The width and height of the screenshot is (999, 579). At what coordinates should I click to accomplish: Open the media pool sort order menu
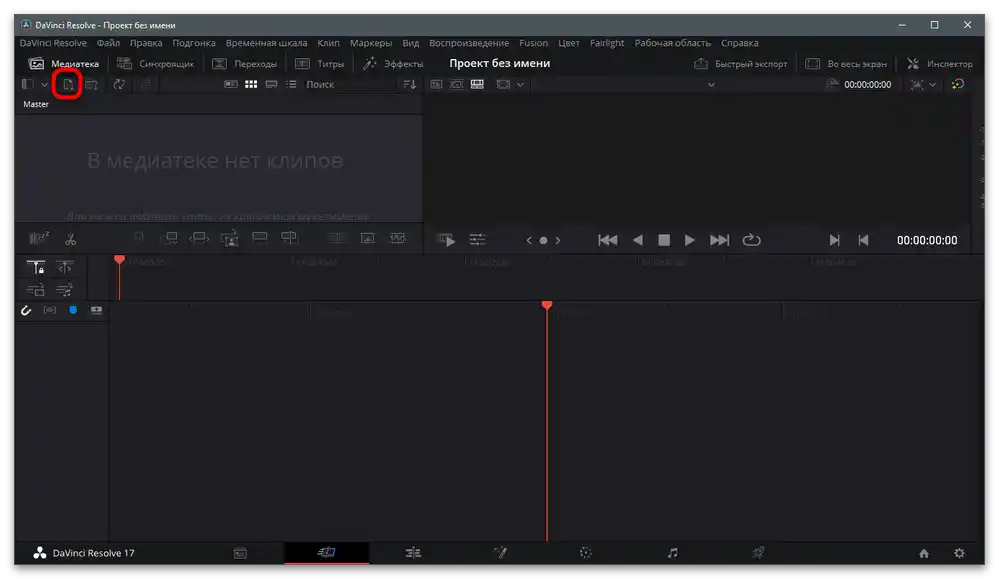410,84
